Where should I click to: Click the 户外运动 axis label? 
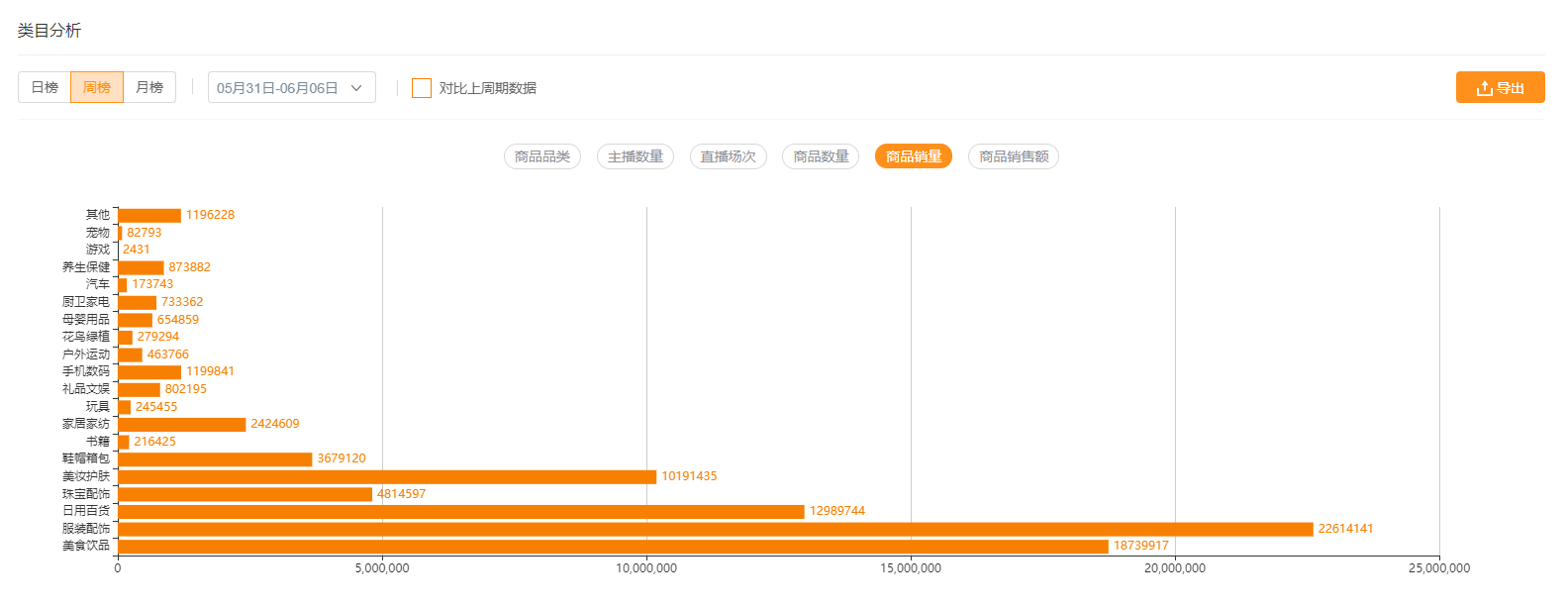click(86, 355)
